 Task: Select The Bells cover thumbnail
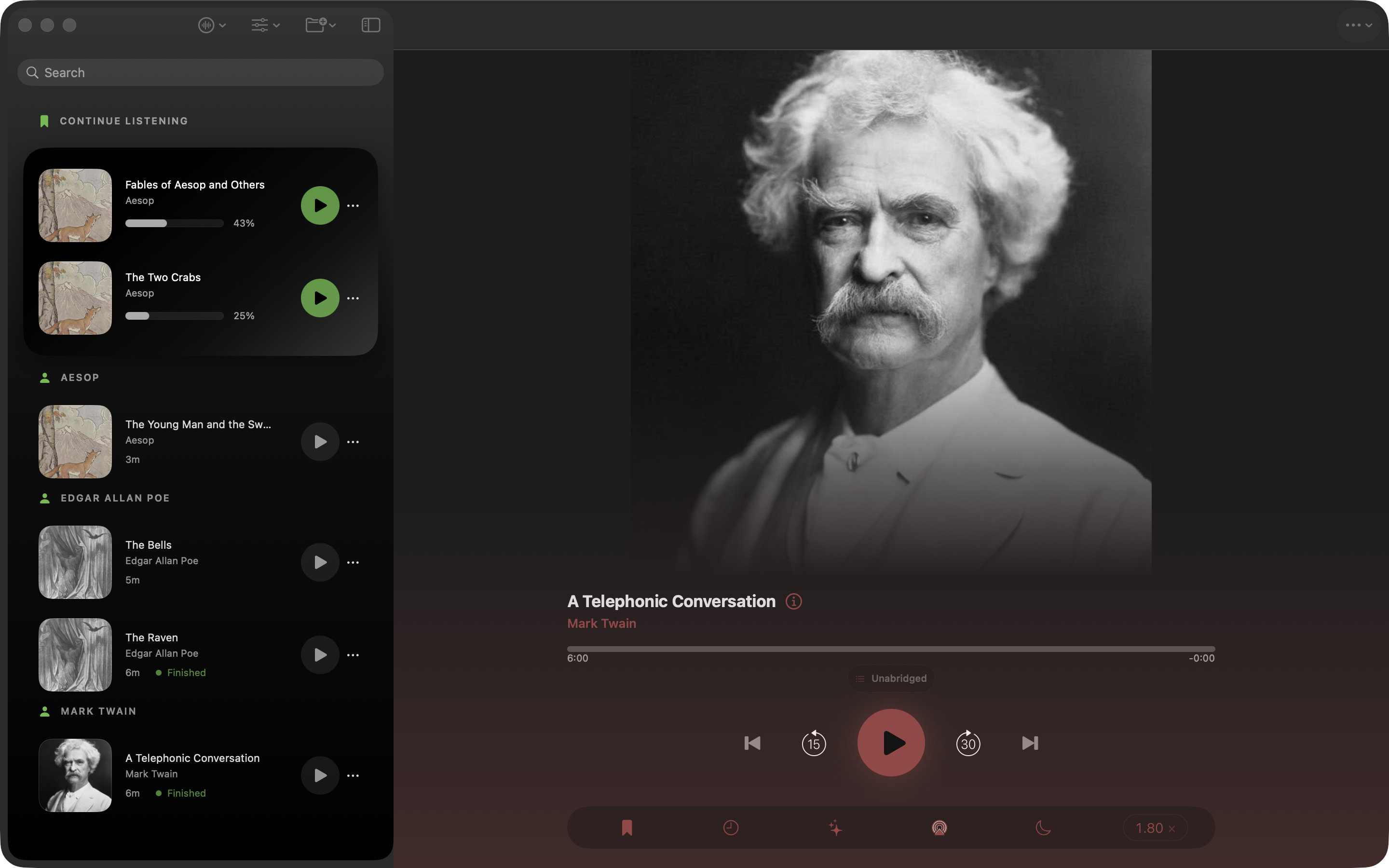[x=75, y=562]
